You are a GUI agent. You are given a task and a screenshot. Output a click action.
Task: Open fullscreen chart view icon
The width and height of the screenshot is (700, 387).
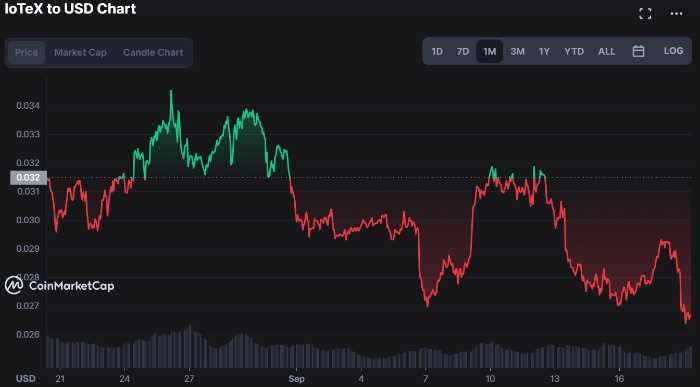coord(645,13)
